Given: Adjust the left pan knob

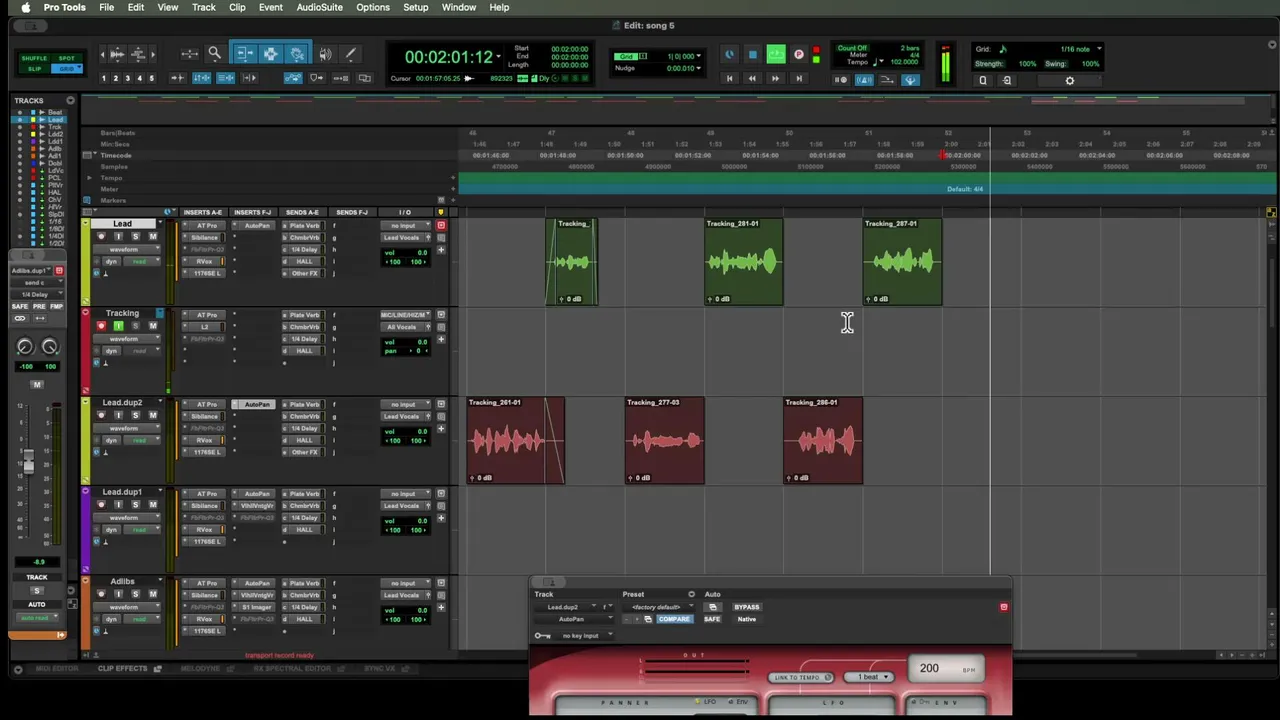Looking at the screenshot, I should 25,347.
